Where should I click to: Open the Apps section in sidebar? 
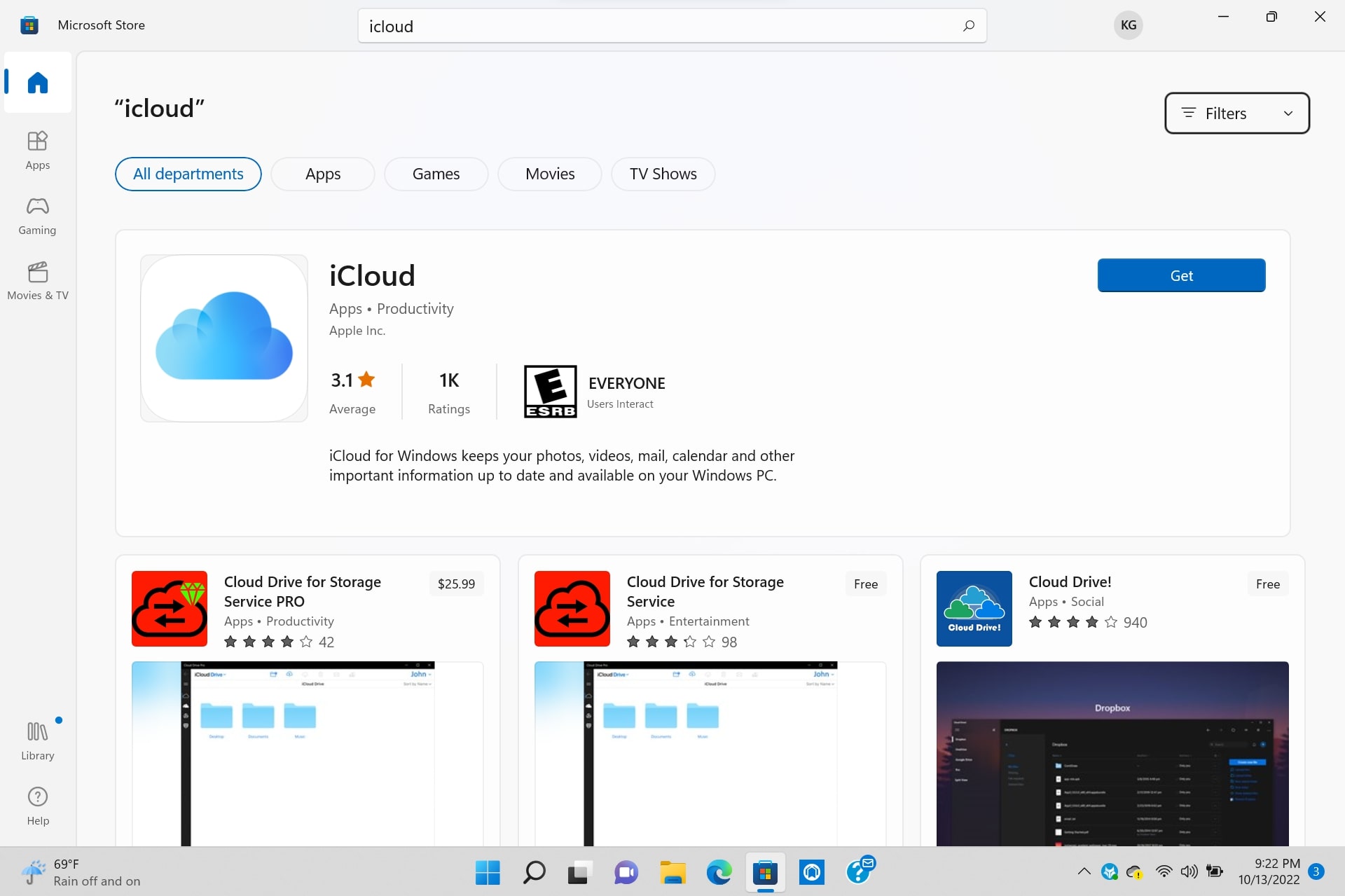coord(38,150)
